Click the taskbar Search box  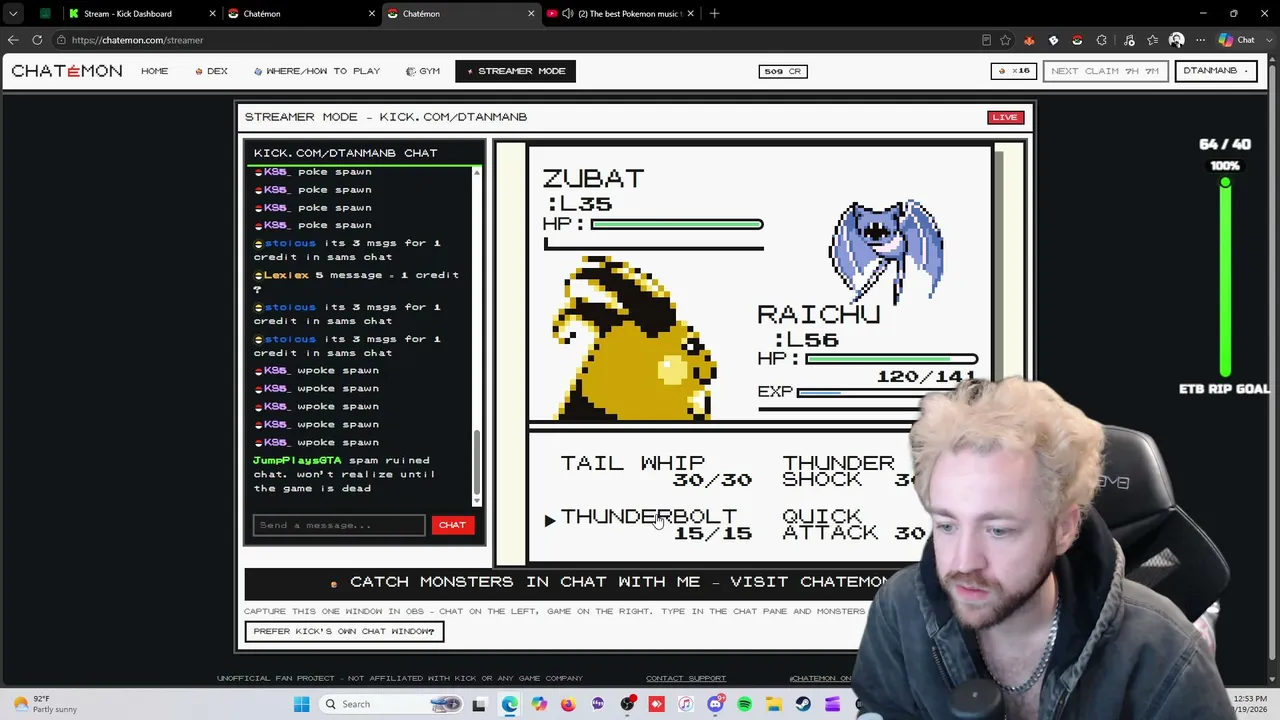(x=390, y=704)
